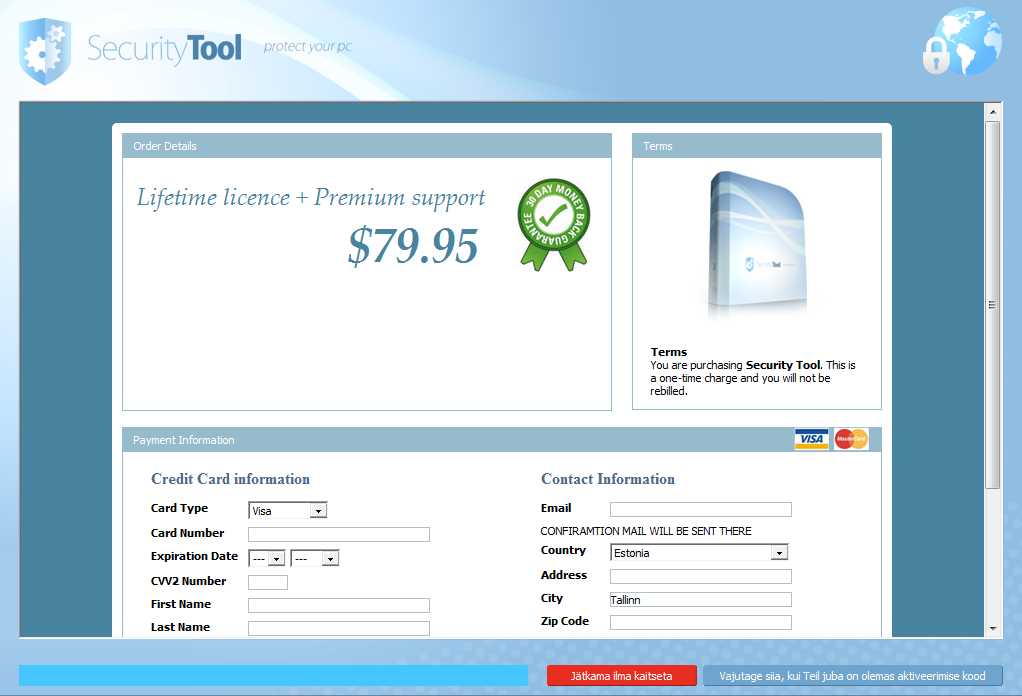Click the Expiration Date label
The image size is (1022, 696).
[194, 556]
